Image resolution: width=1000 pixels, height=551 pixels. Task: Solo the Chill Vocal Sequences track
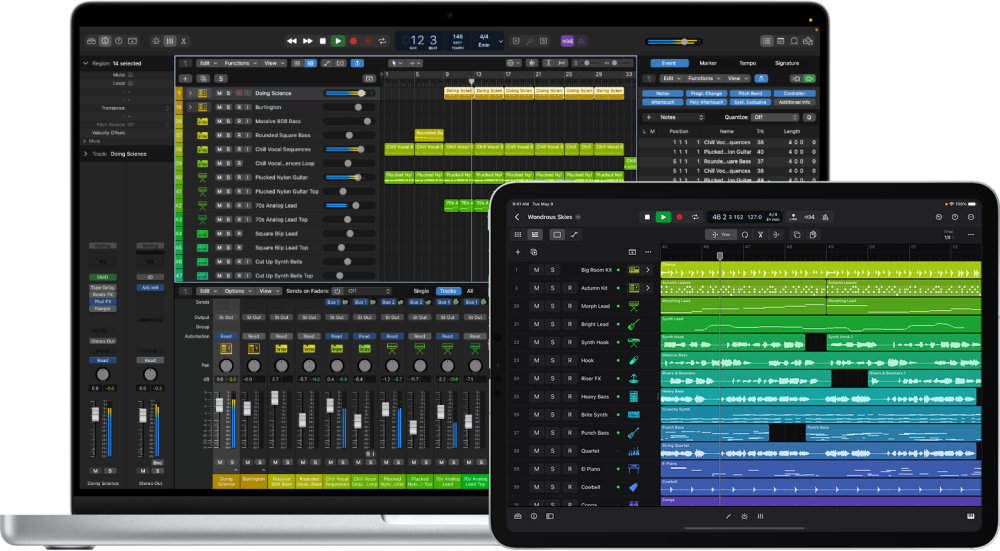[x=229, y=149]
